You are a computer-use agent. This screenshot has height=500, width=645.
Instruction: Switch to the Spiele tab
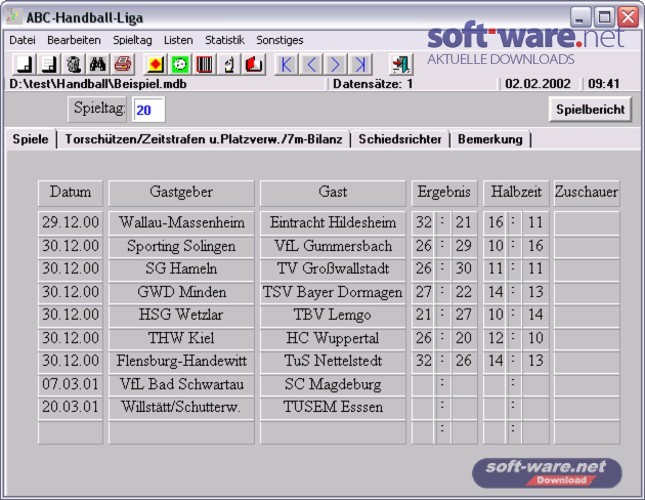(x=30, y=139)
